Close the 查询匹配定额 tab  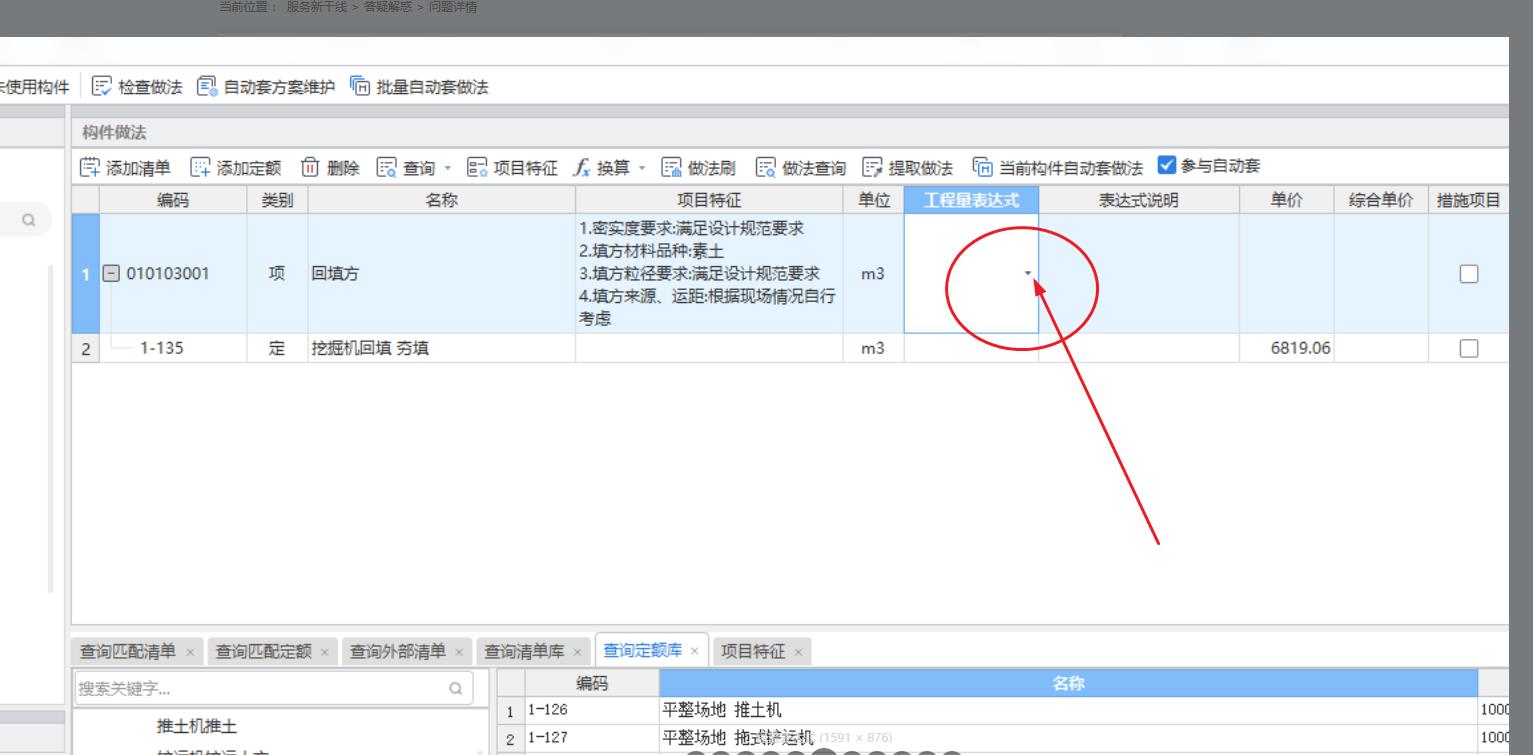click(x=326, y=653)
